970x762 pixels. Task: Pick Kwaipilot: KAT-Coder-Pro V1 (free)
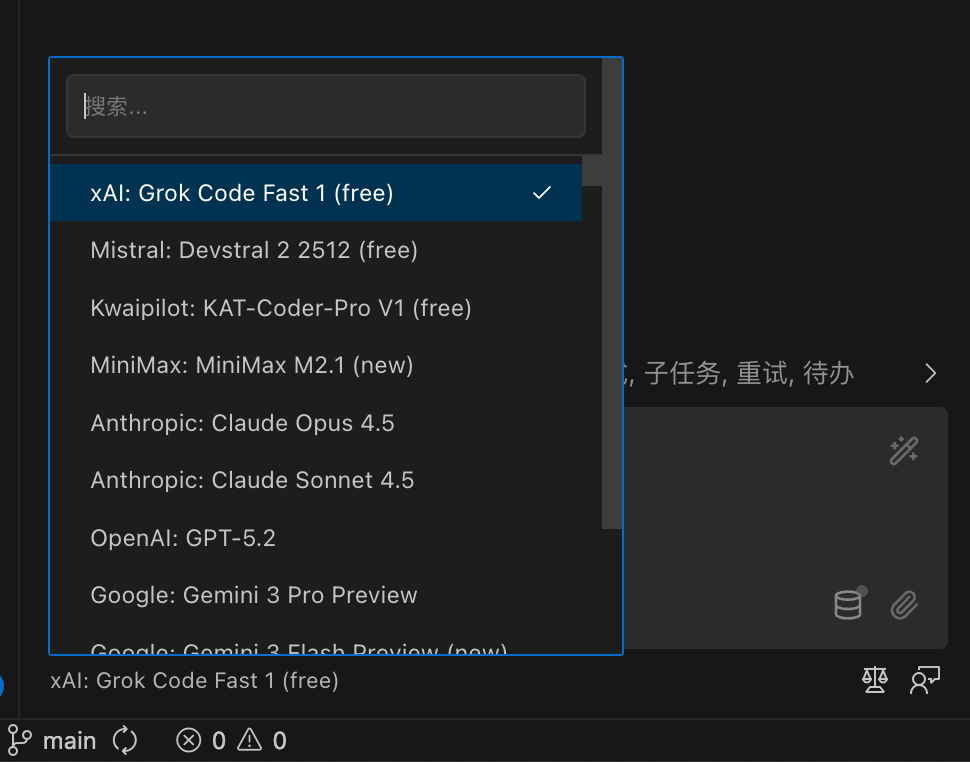(315, 308)
